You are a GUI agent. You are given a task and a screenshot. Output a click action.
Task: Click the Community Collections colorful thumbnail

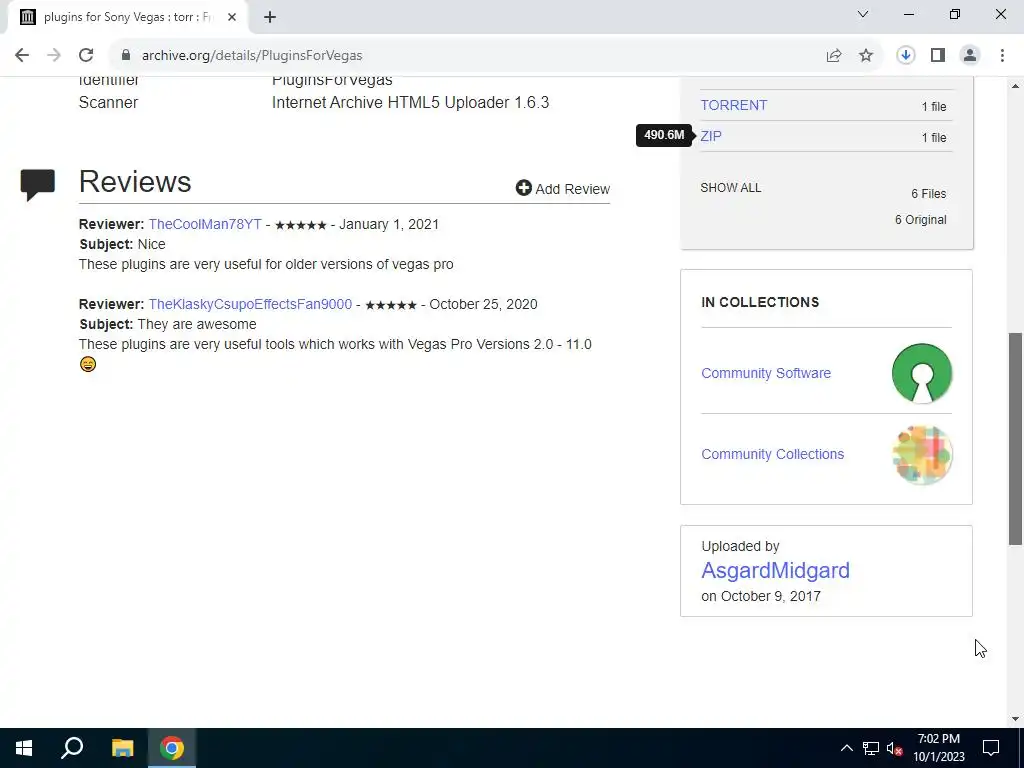(x=921, y=455)
